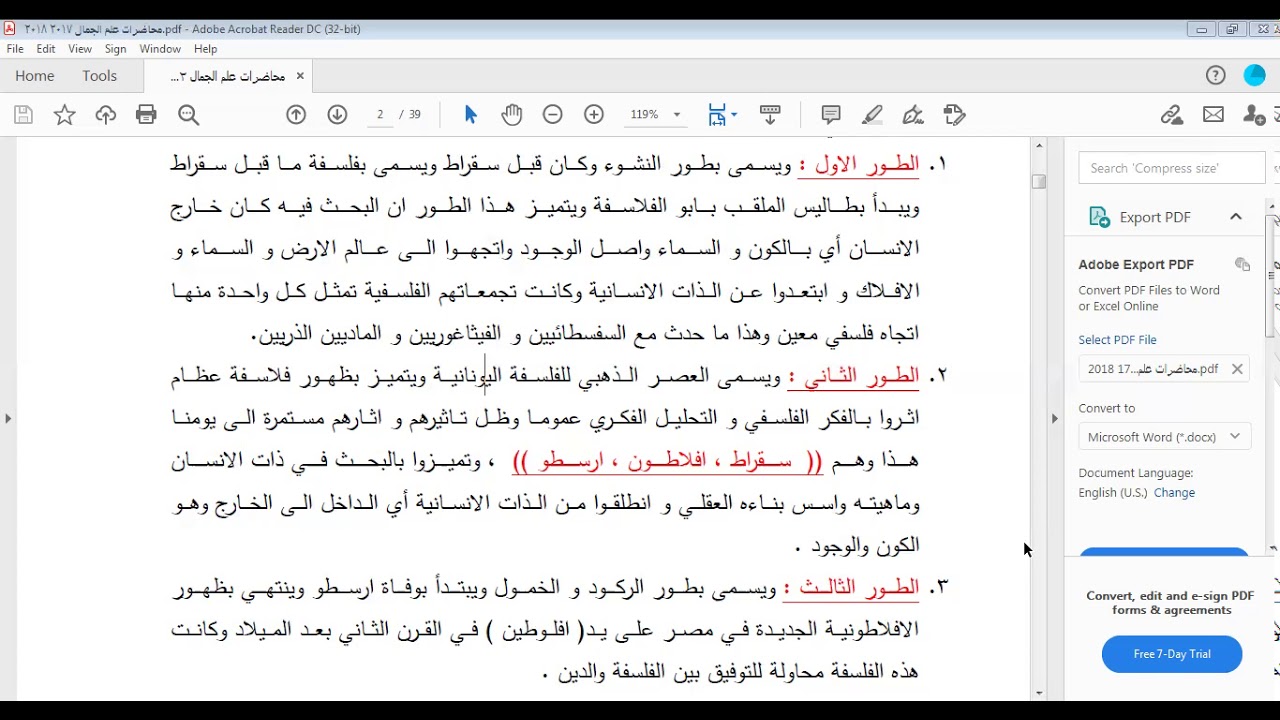
Task: Click the copy icon beside Adobe Export PDF
Action: click(1242, 265)
